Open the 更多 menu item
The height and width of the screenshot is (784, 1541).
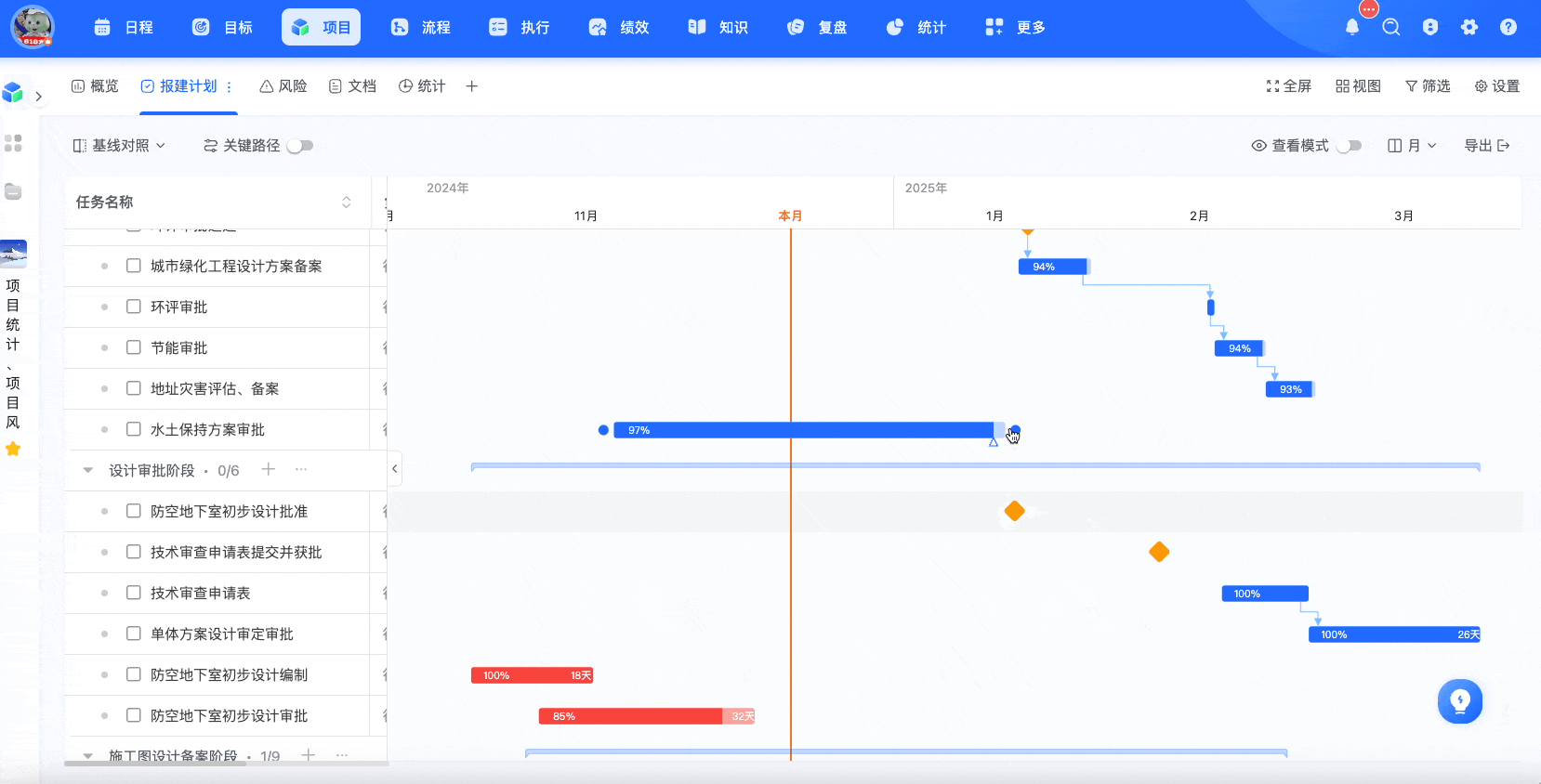click(1016, 28)
